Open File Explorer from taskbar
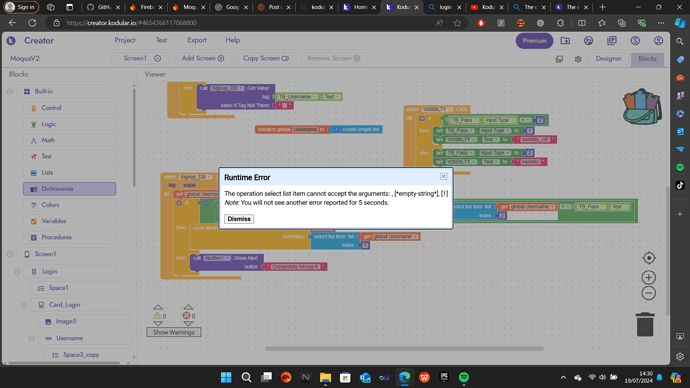 pyautogui.click(x=325, y=377)
